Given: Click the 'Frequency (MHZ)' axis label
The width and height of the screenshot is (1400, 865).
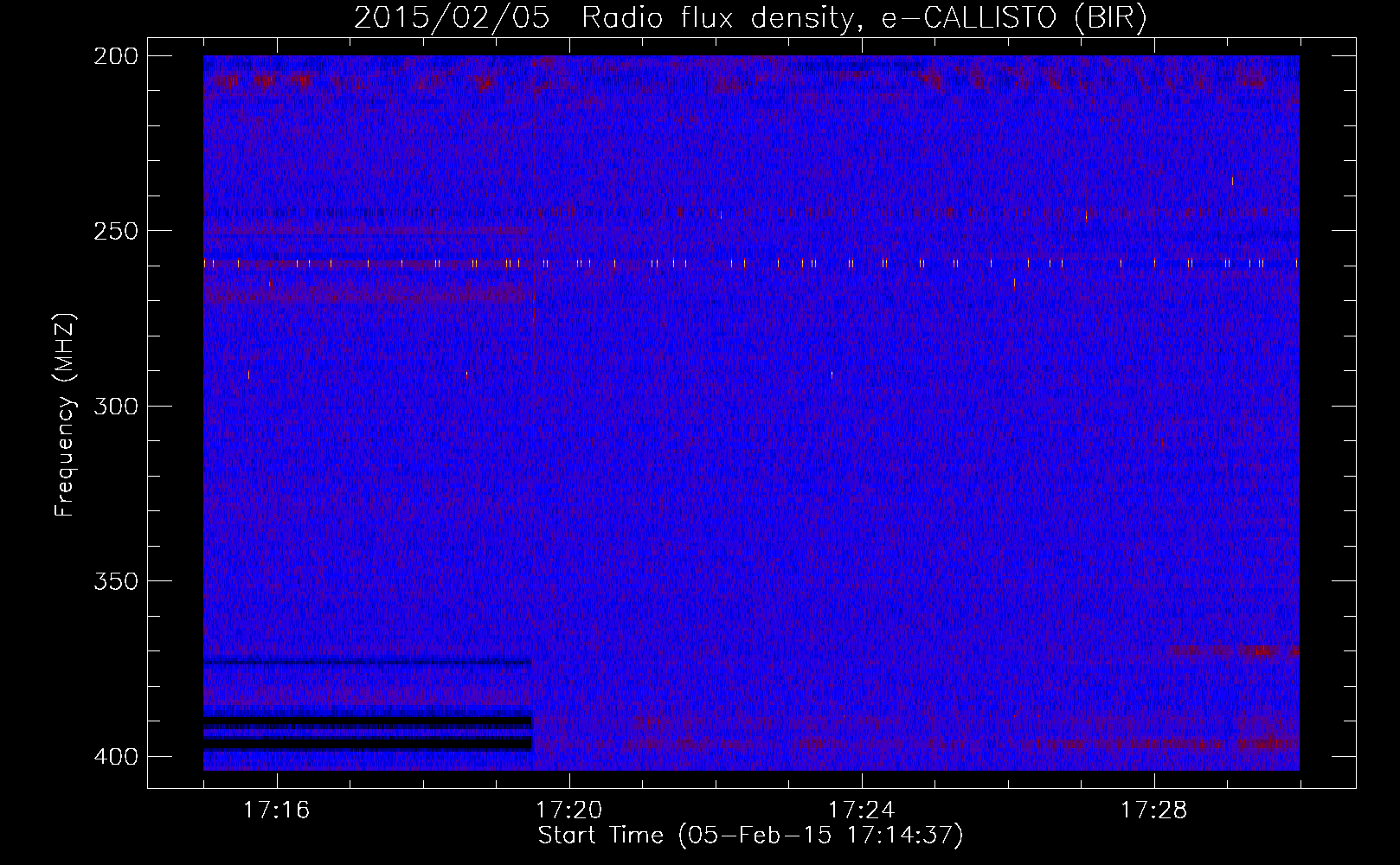Looking at the screenshot, I should click(65, 415).
